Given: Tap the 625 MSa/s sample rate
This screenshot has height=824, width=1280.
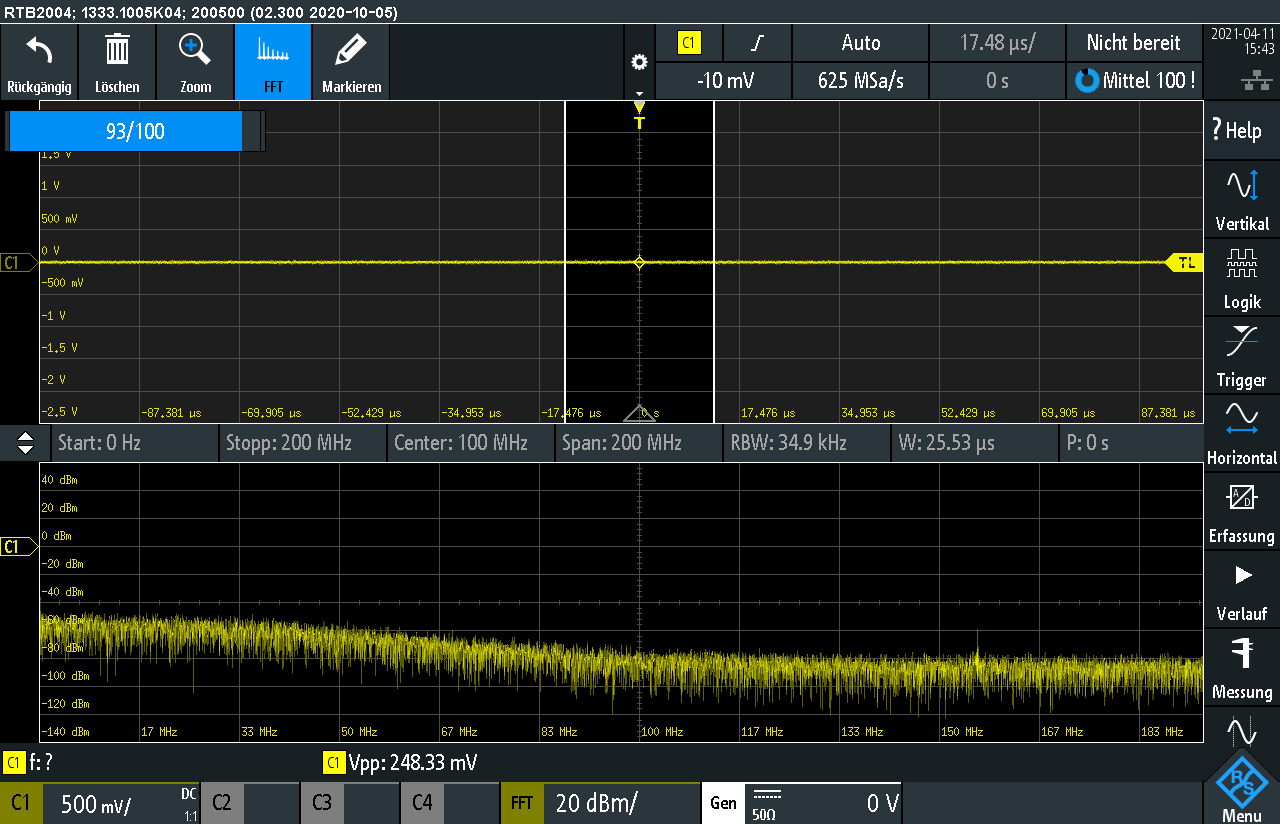Looking at the screenshot, I should pyautogui.click(x=860, y=81).
